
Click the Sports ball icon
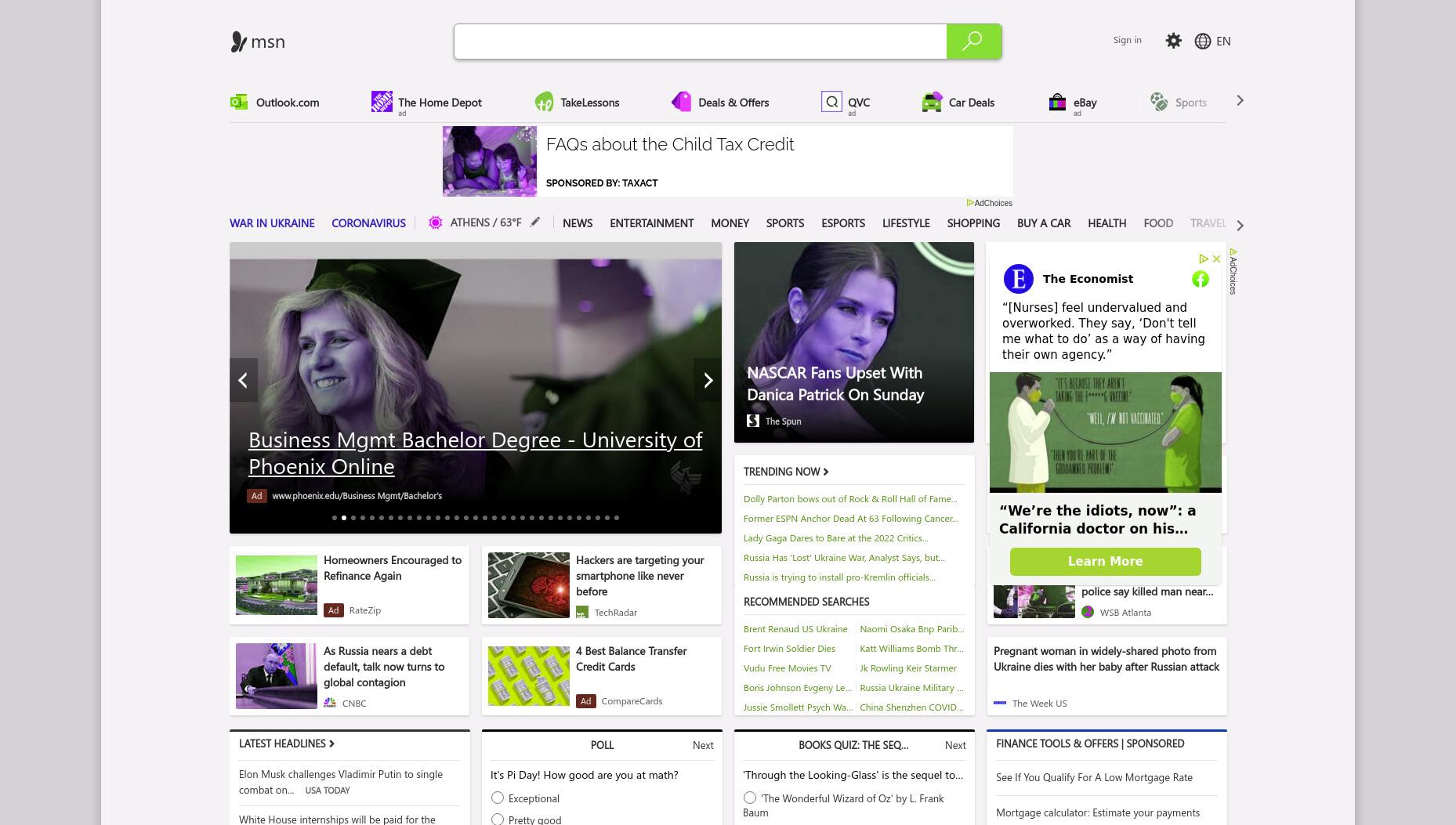coord(1159,101)
